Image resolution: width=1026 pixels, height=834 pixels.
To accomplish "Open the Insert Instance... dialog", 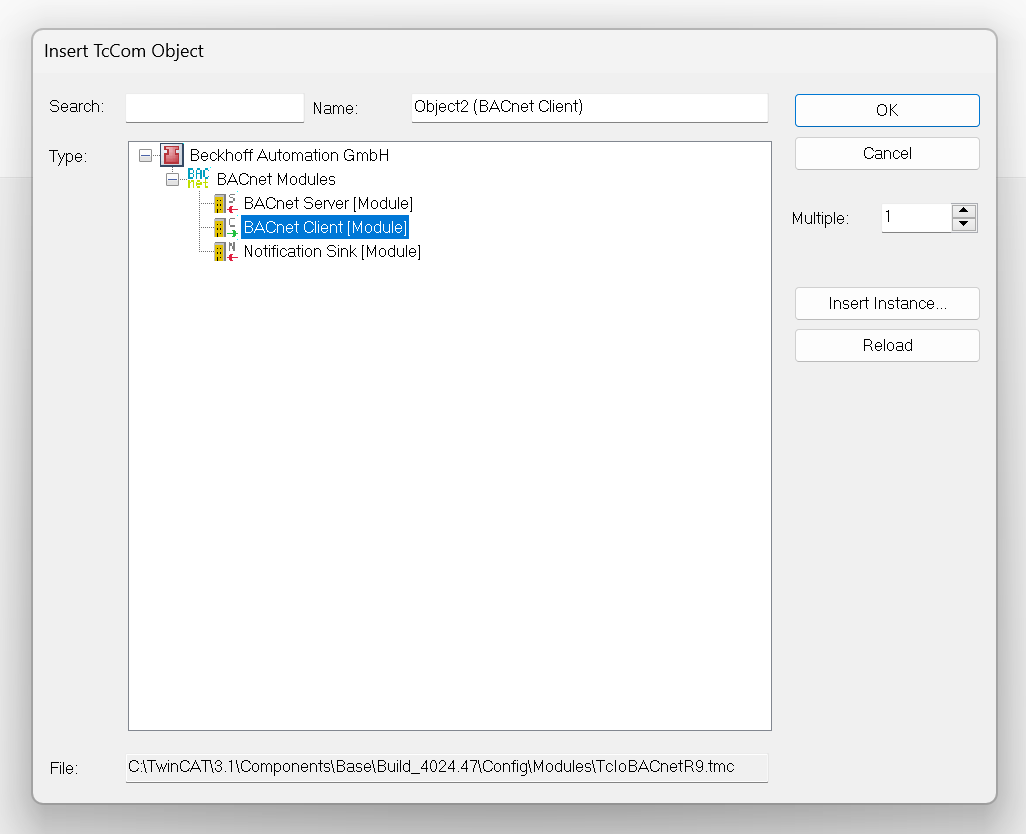I will click(887, 304).
